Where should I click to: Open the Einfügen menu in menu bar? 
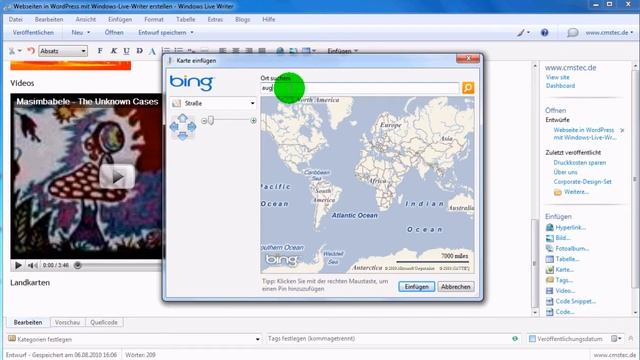(x=120, y=20)
